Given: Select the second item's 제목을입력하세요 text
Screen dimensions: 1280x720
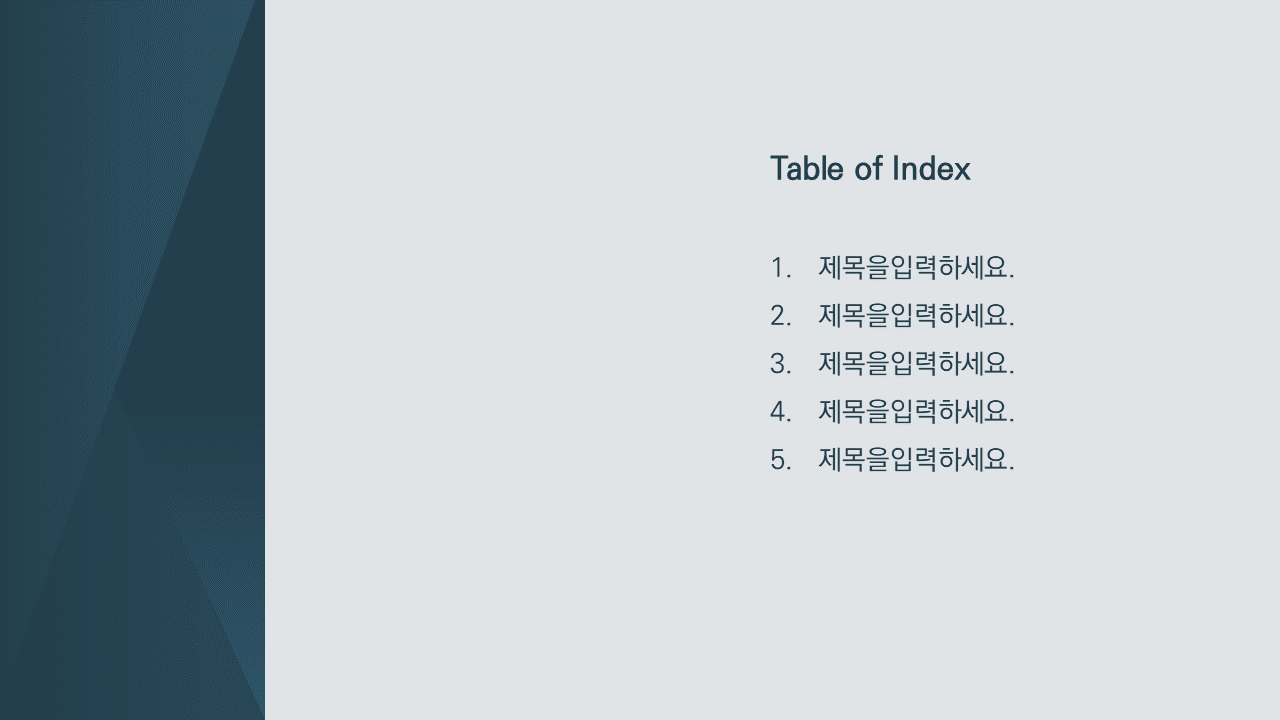Looking at the screenshot, I should click(x=916, y=316).
